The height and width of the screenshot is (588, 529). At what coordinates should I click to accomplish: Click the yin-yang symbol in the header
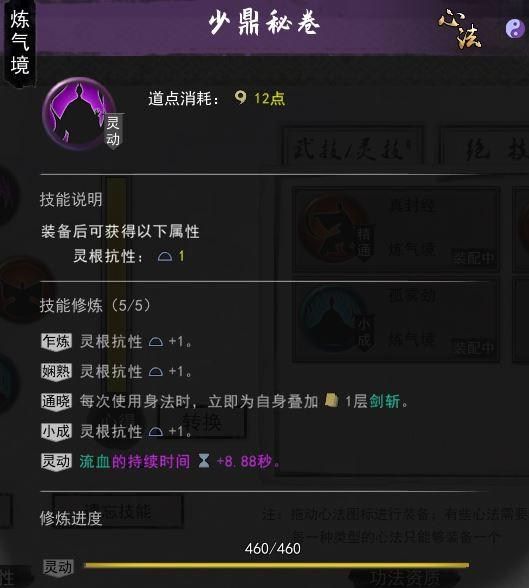pyautogui.click(x=515, y=28)
